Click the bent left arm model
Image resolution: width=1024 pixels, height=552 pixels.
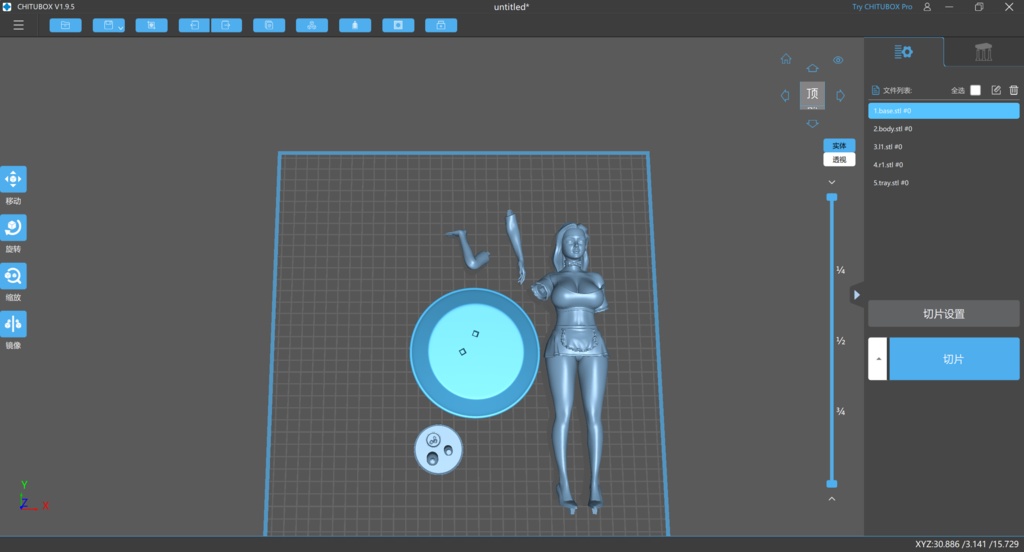(468, 249)
